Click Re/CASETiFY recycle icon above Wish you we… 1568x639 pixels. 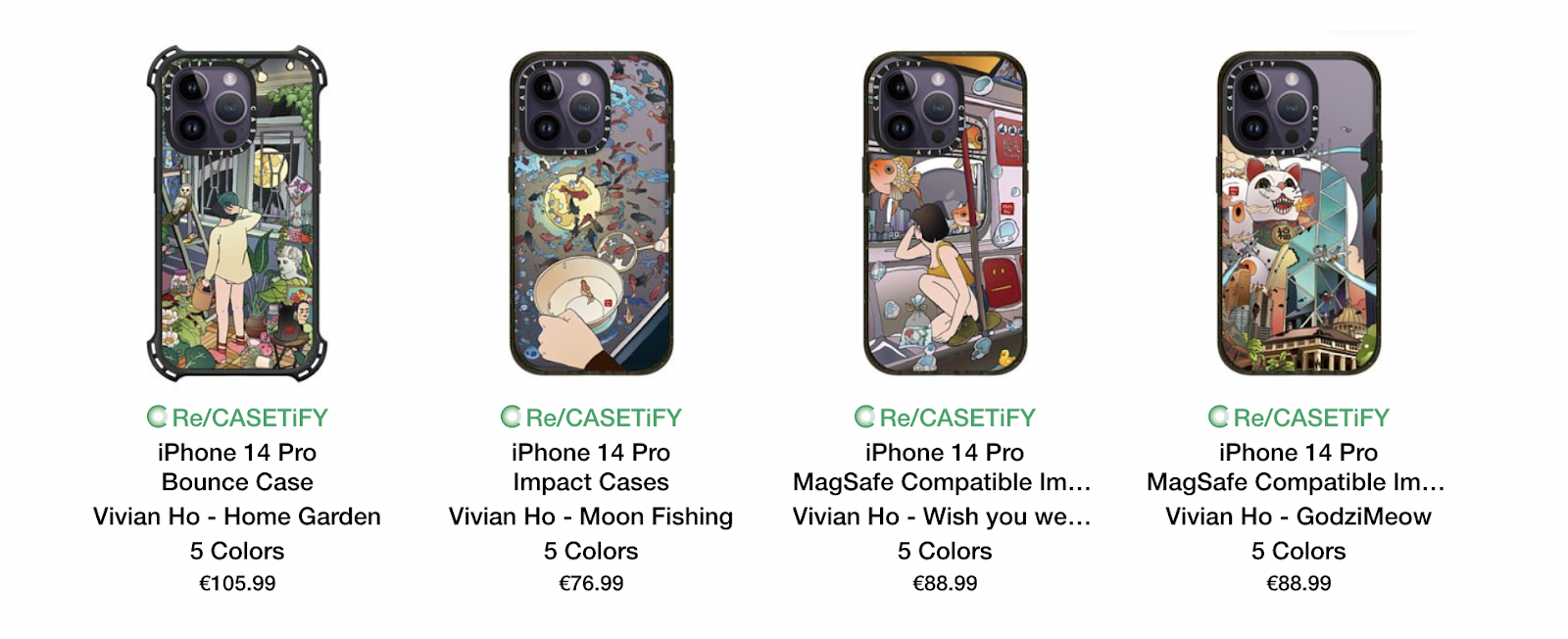click(x=864, y=418)
